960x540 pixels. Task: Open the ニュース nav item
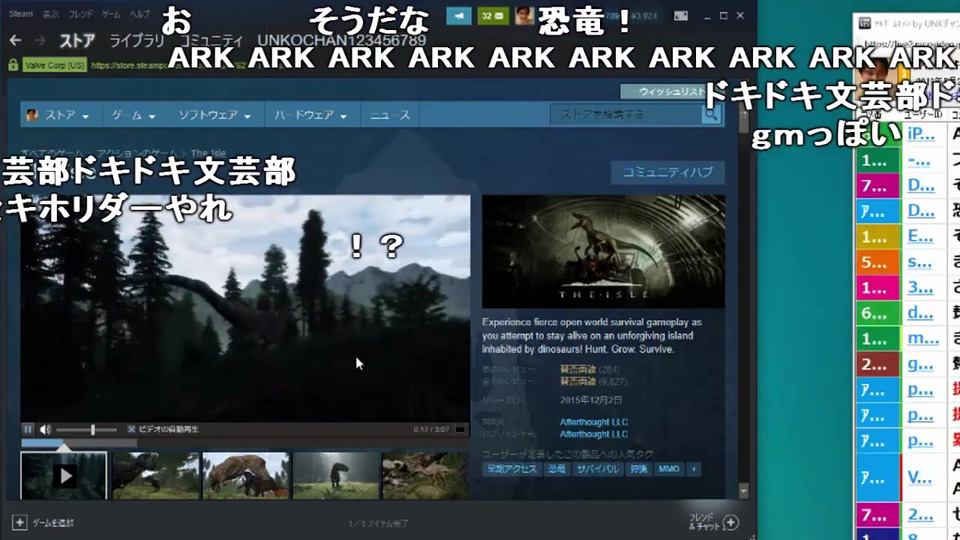(x=390, y=115)
